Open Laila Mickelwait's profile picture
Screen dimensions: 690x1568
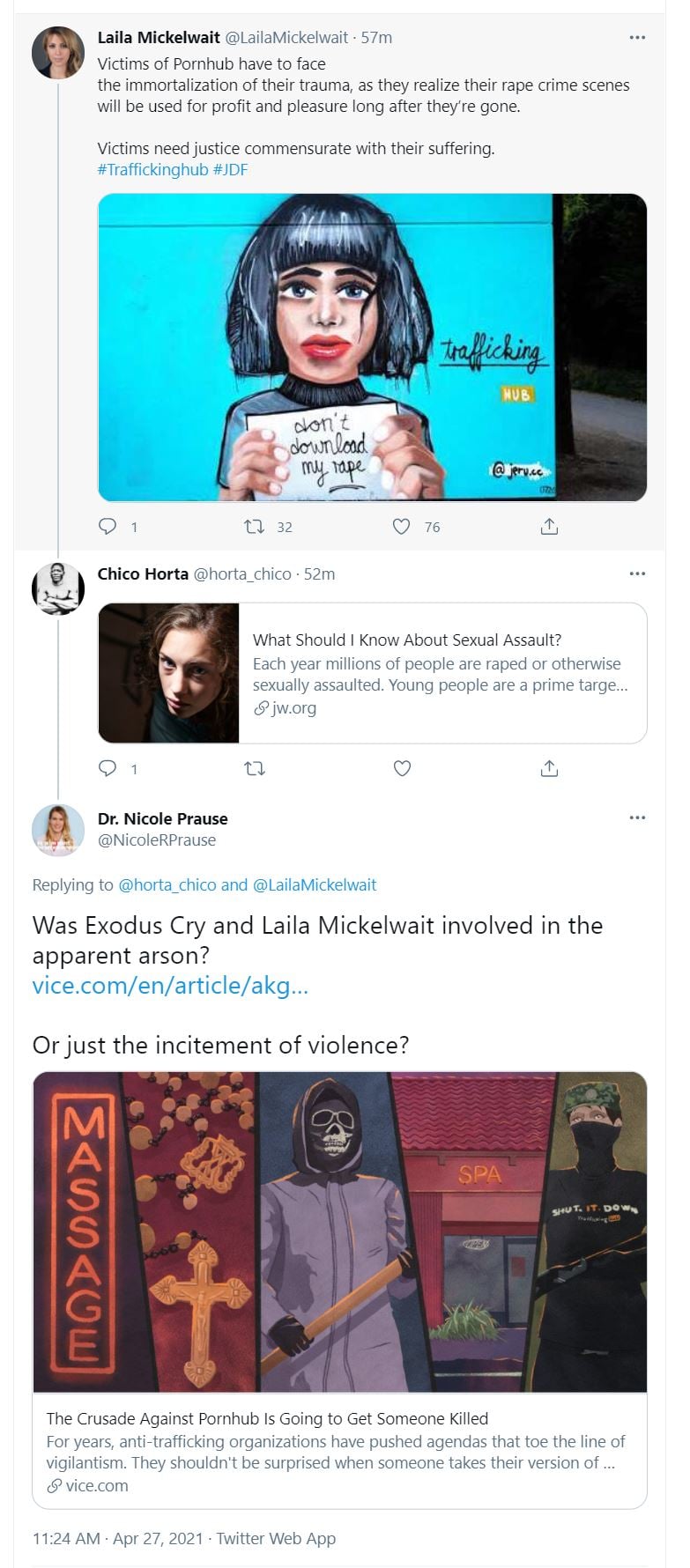[x=58, y=53]
